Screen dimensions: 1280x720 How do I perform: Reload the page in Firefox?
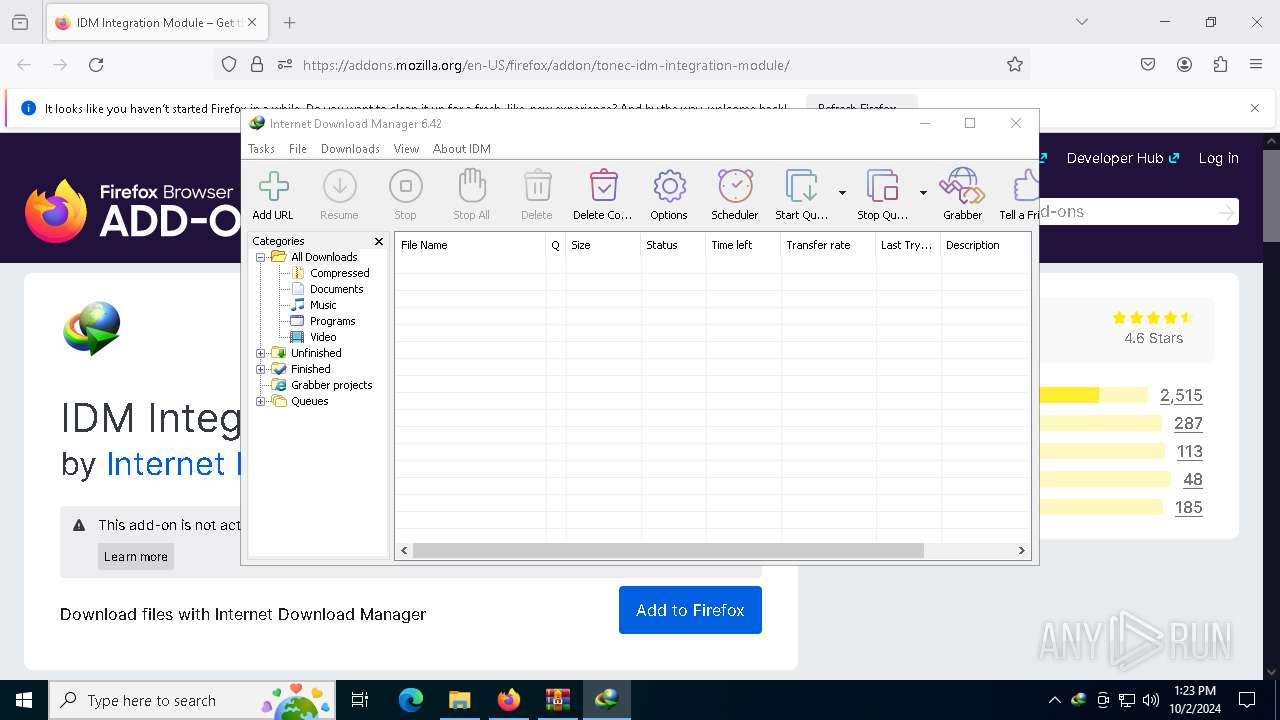pyautogui.click(x=96, y=65)
